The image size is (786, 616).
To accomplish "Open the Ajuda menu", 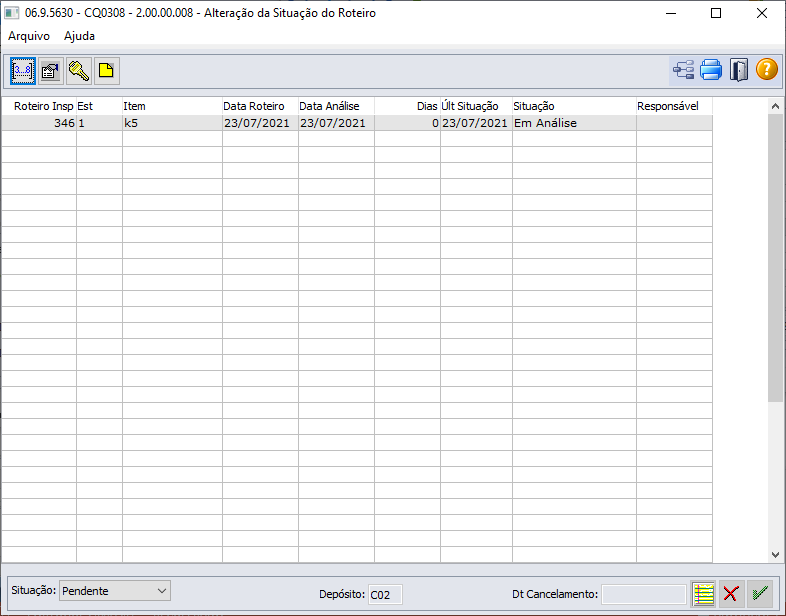I will click(79, 36).
